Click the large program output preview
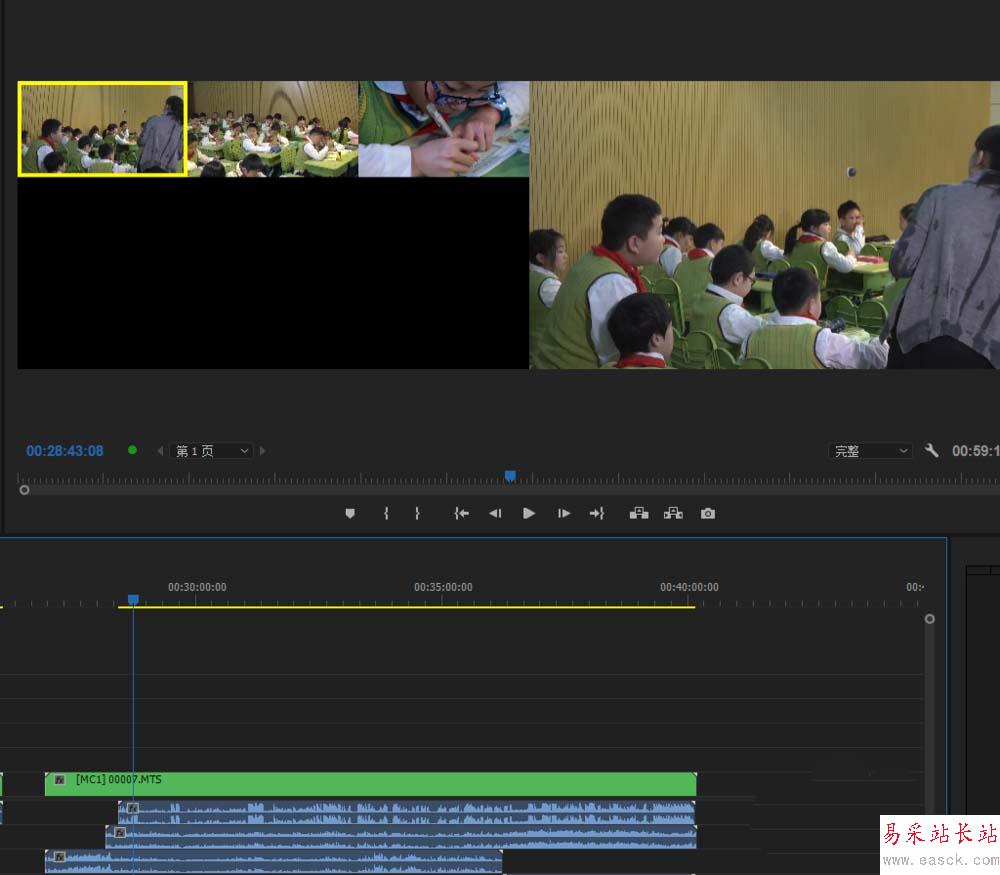This screenshot has height=875, width=1000. coord(765,224)
